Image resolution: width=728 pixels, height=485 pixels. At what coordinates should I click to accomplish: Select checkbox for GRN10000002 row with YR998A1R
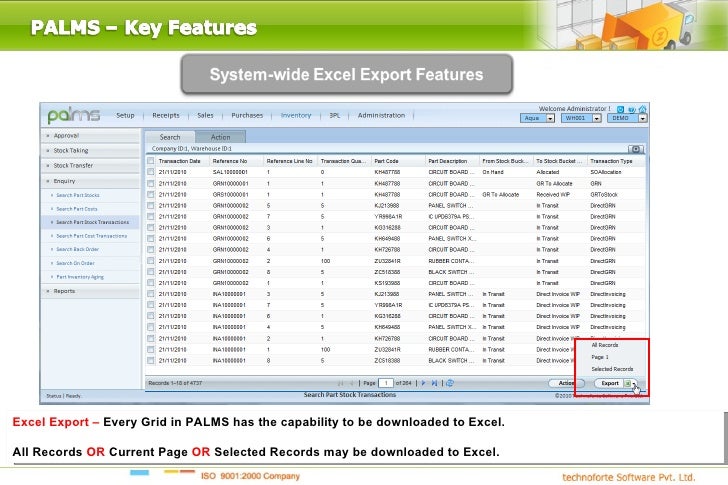pos(150,217)
